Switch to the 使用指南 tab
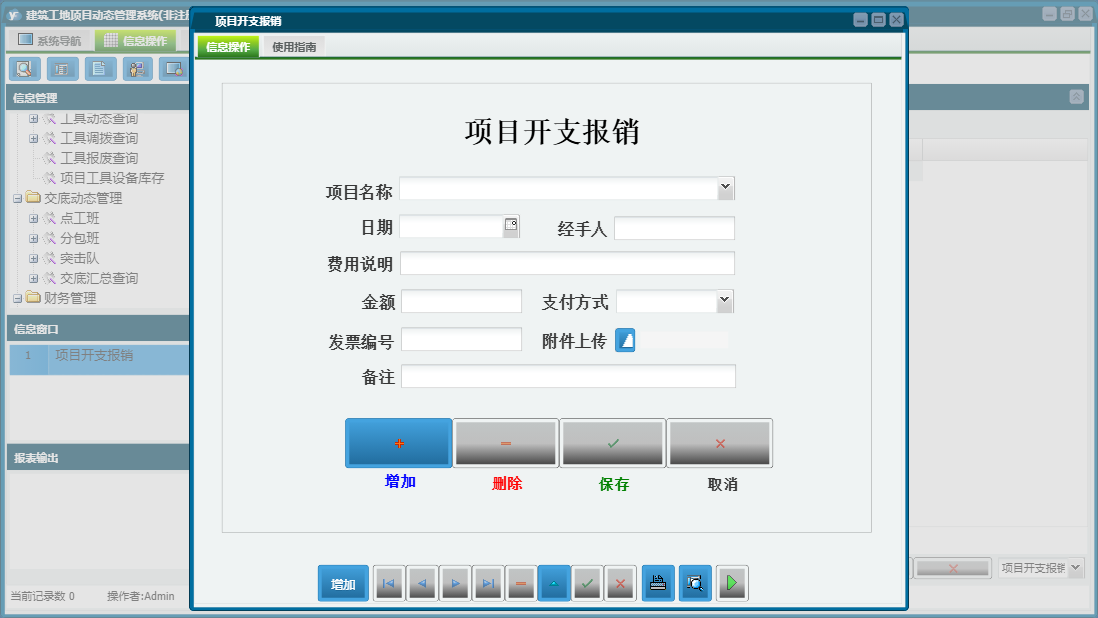The height and width of the screenshot is (618, 1098). (293, 46)
